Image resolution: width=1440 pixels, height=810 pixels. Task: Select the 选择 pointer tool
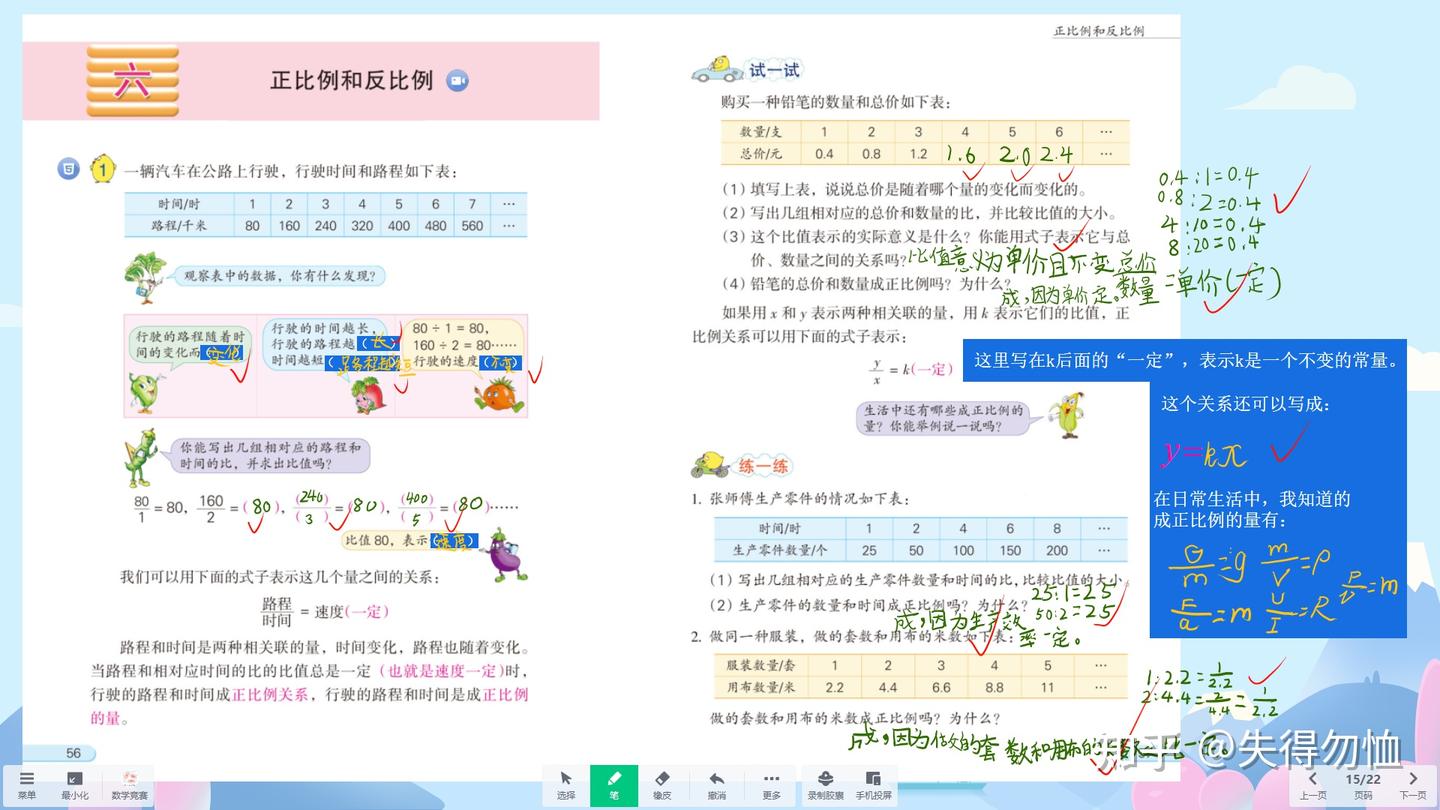565,785
